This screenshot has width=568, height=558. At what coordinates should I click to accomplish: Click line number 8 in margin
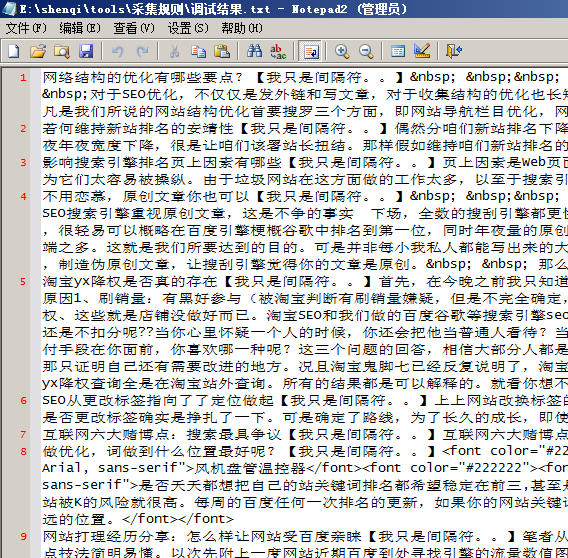(23, 452)
